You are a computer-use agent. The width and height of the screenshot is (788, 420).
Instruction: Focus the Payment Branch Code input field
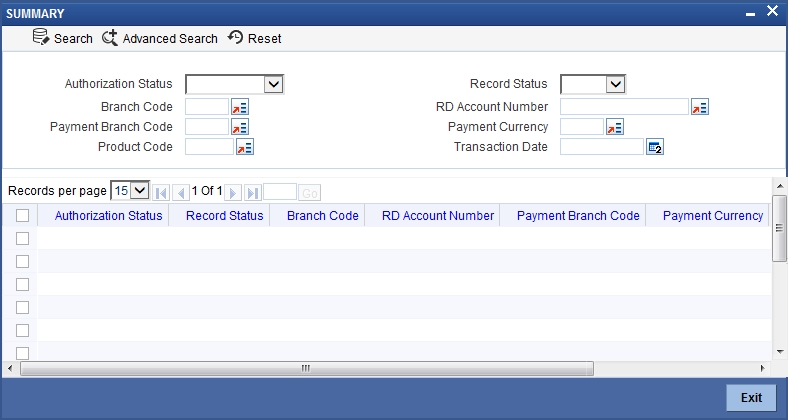click(207, 127)
